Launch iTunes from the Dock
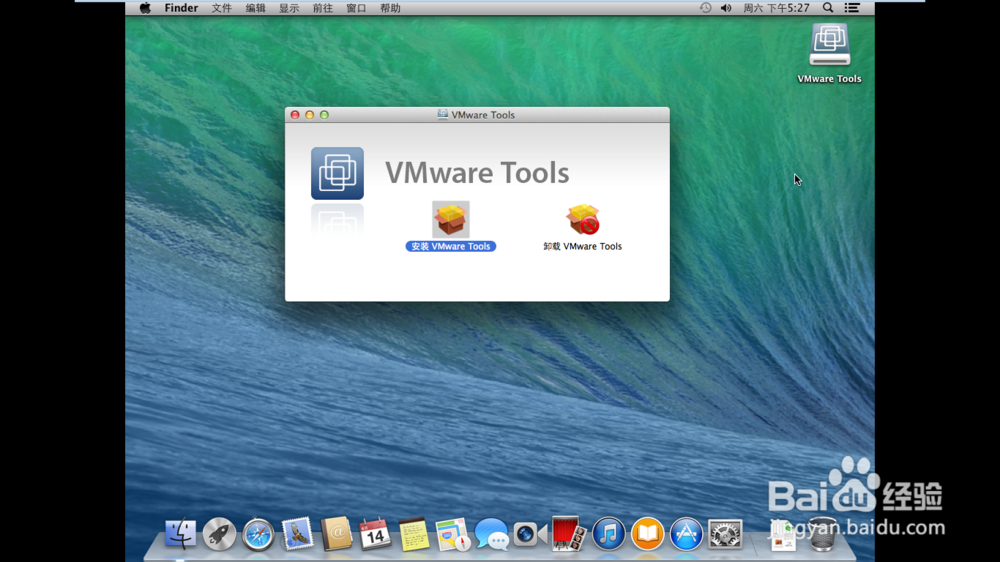1000x562 pixels. click(x=608, y=533)
